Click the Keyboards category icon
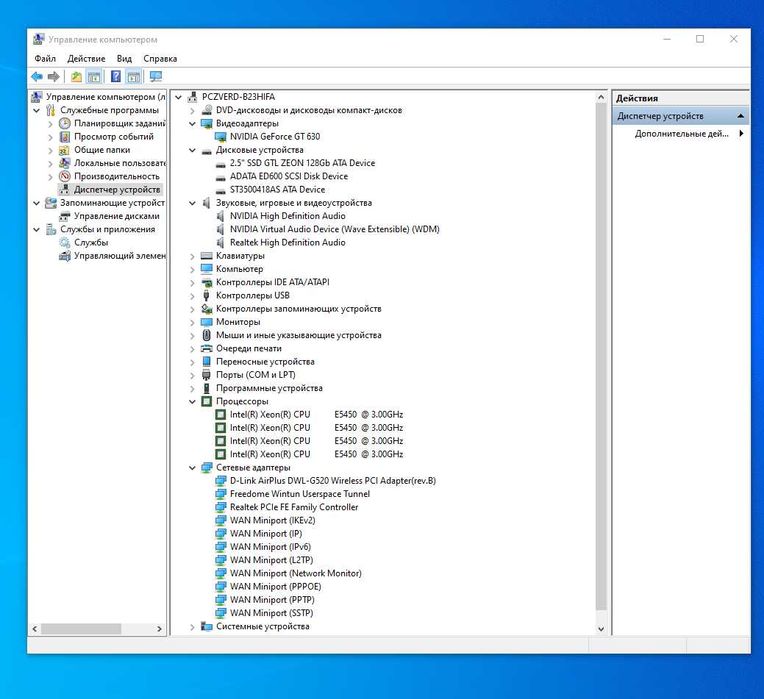The image size is (764, 699). [207, 256]
